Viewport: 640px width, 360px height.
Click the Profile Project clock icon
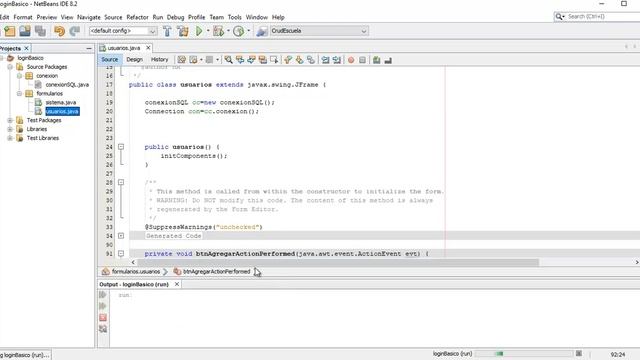pos(238,31)
